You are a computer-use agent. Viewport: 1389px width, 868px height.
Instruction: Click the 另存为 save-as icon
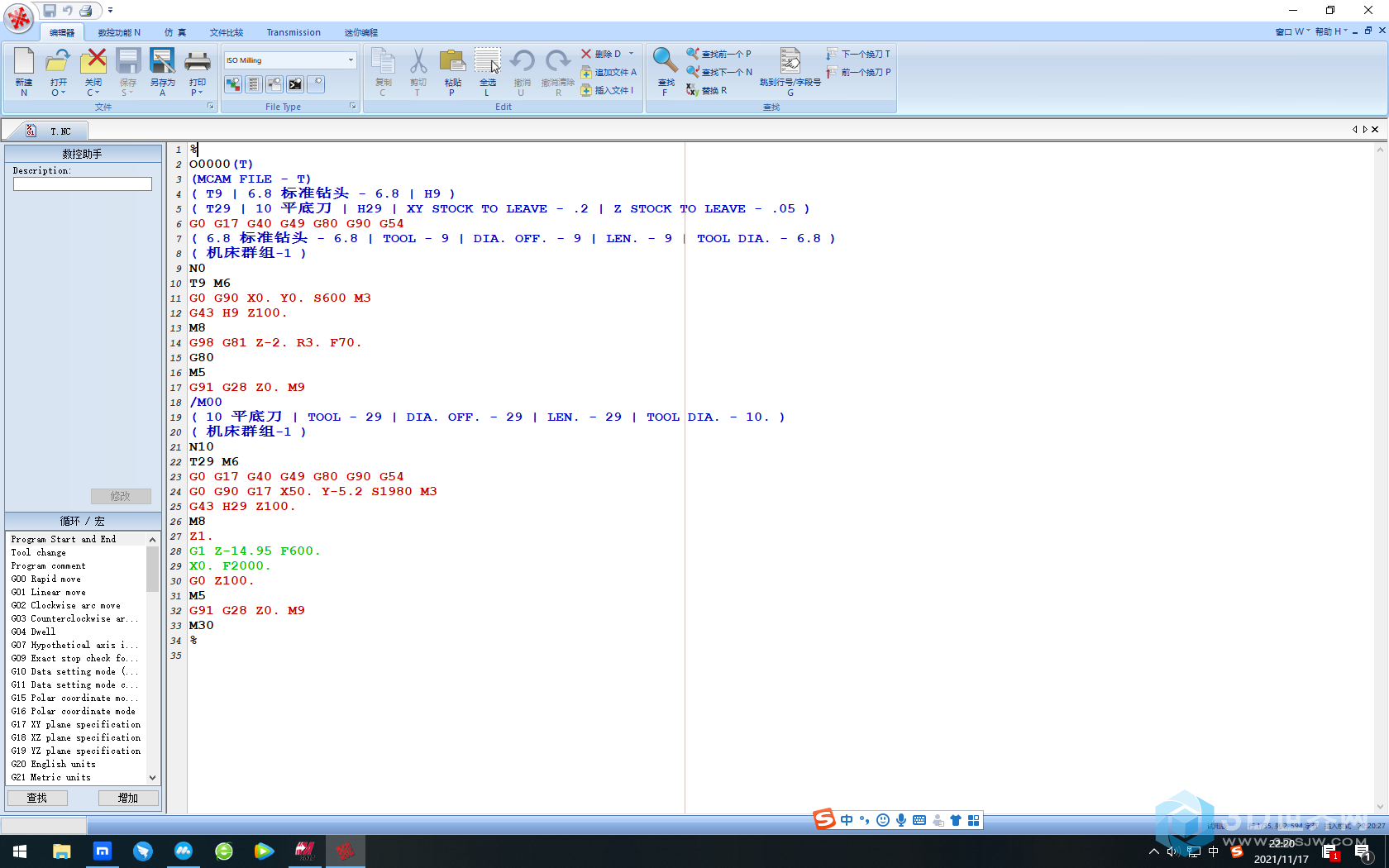coord(162,61)
